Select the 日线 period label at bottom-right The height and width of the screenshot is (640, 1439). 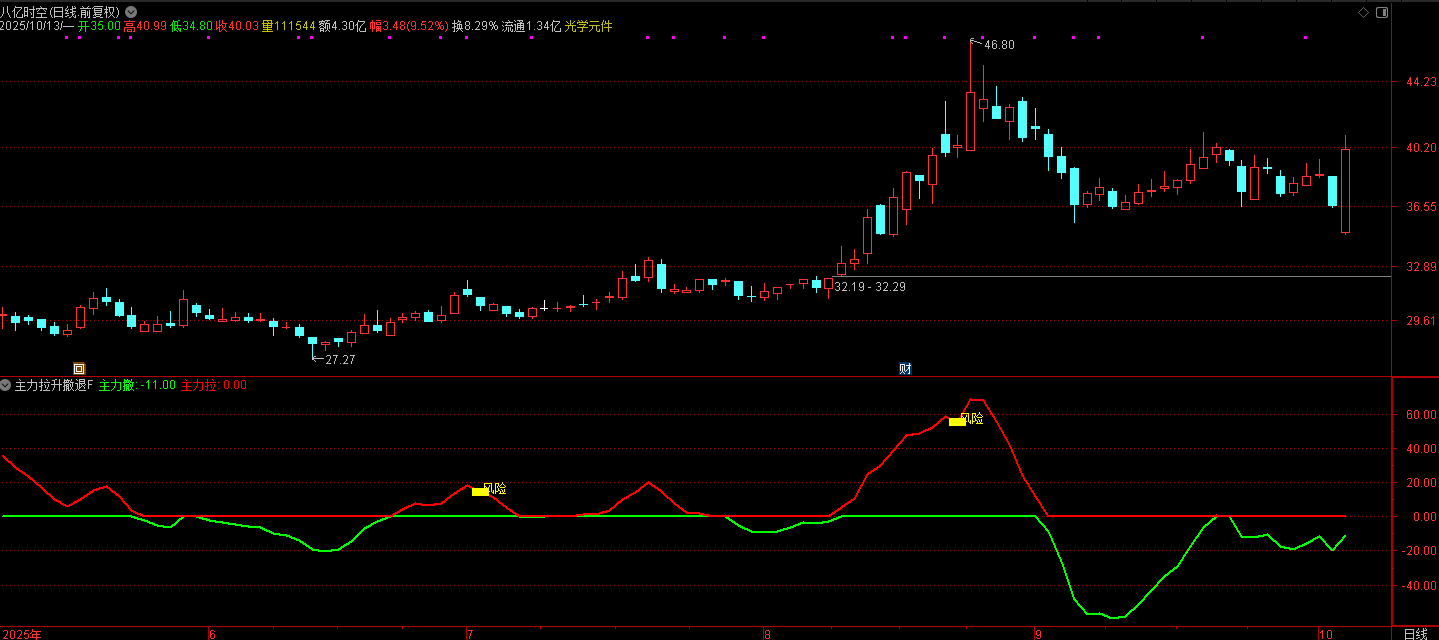pos(1415,634)
